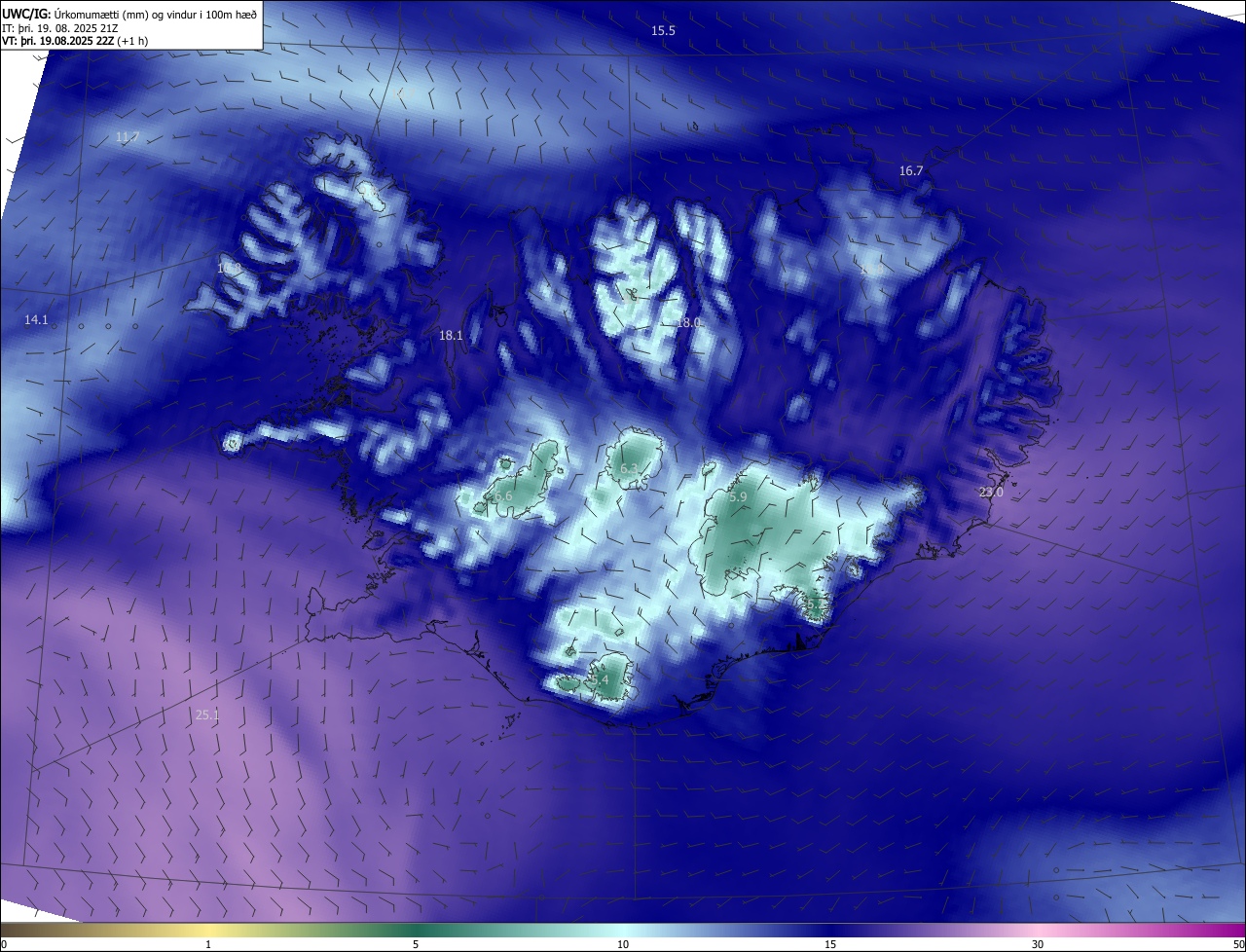Viewport: 1246px width, 952px height.
Task: Click the 23.0 value label on the map
Action: pos(991,493)
